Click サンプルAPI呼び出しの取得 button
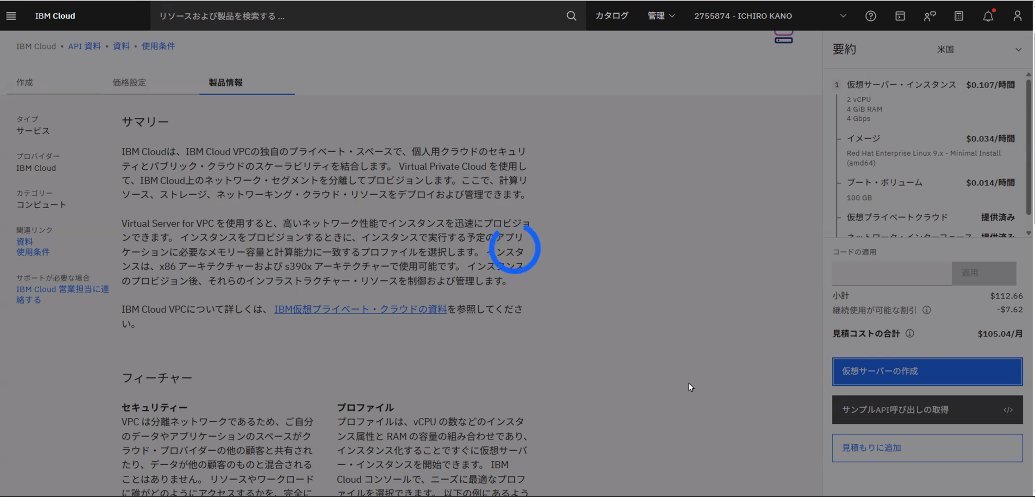Screen dimensions: 1035x497 pyautogui.click(x=927, y=410)
